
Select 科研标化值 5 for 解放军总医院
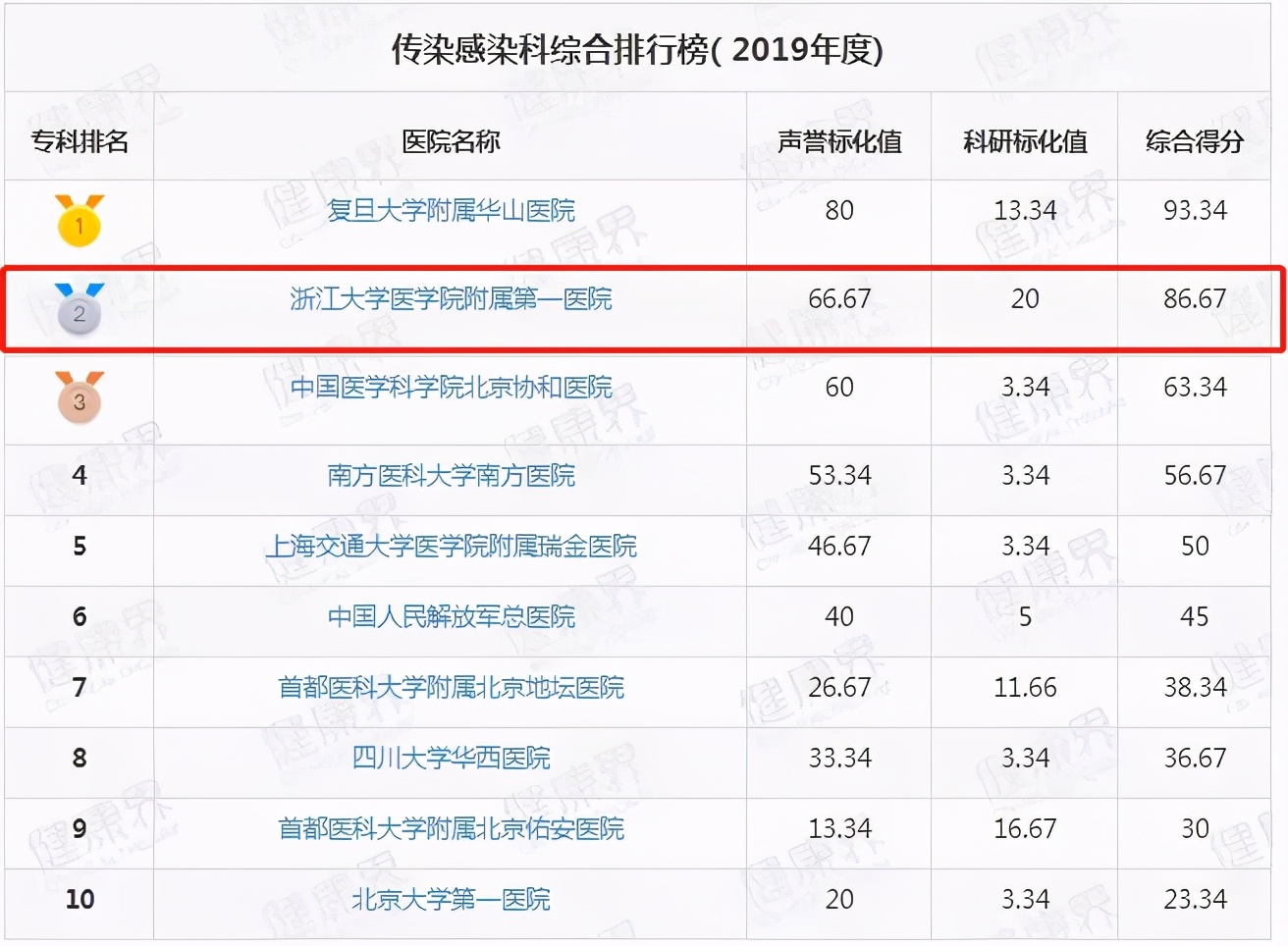[x=1025, y=616]
